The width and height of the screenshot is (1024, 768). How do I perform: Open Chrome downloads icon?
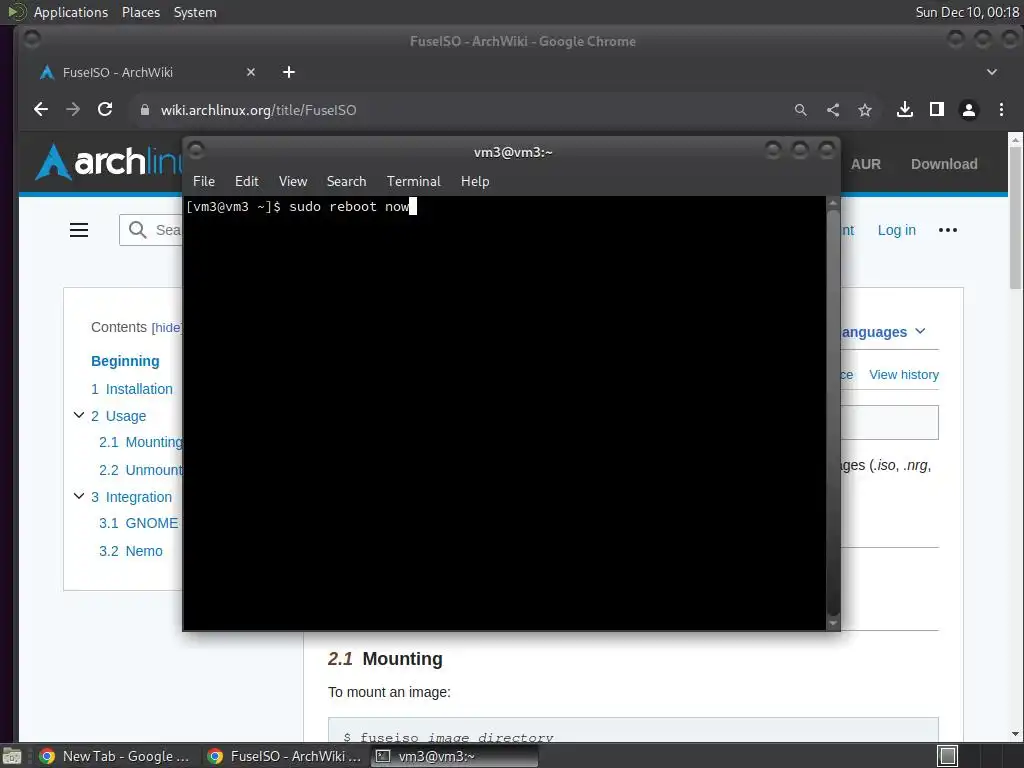(904, 110)
